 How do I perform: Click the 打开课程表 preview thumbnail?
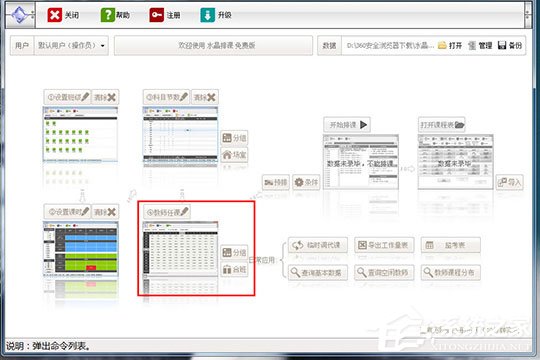455,162
